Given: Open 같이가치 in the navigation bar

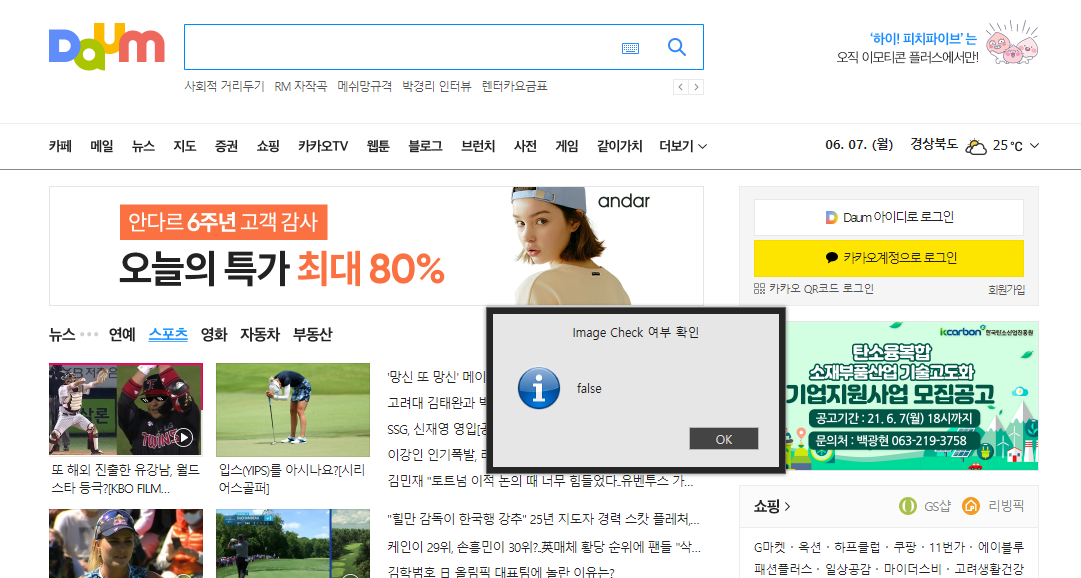Looking at the screenshot, I should tap(620, 146).
